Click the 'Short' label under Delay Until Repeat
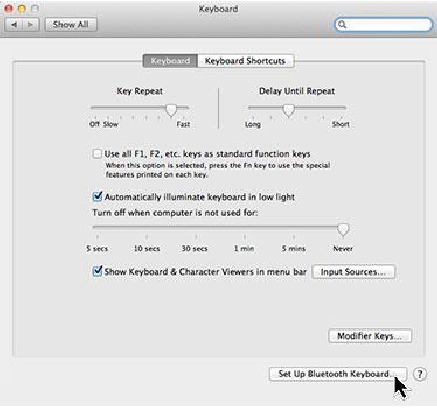The image size is (437, 408). [x=341, y=124]
